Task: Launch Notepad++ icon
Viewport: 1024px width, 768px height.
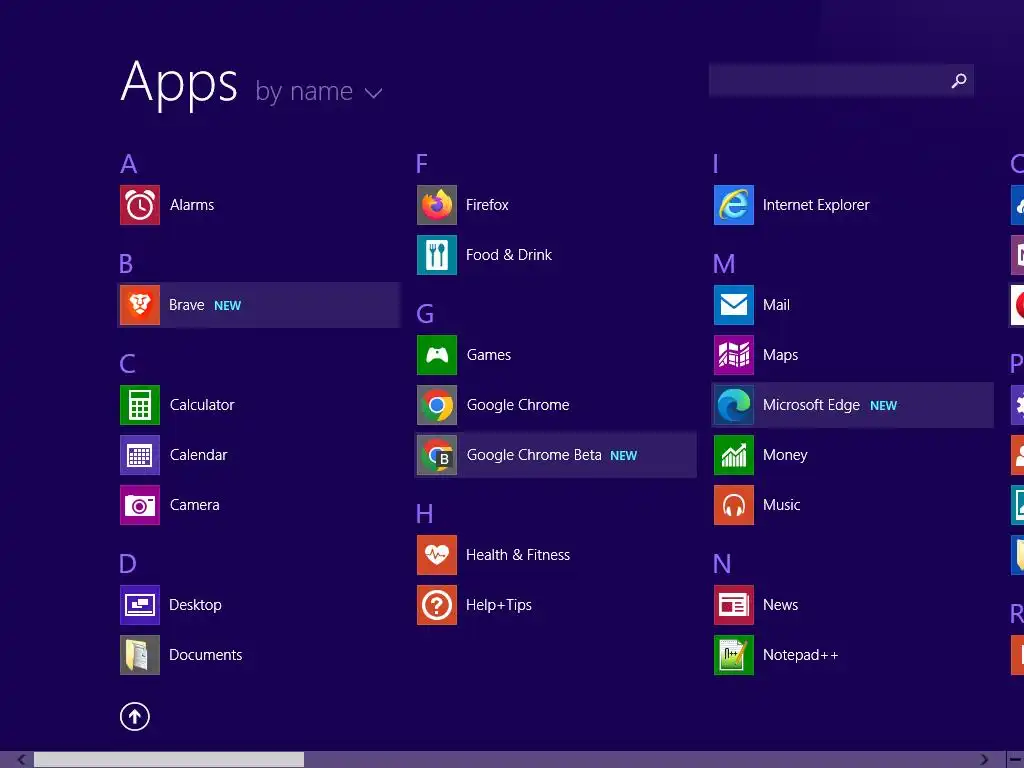Action: coord(734,655)
